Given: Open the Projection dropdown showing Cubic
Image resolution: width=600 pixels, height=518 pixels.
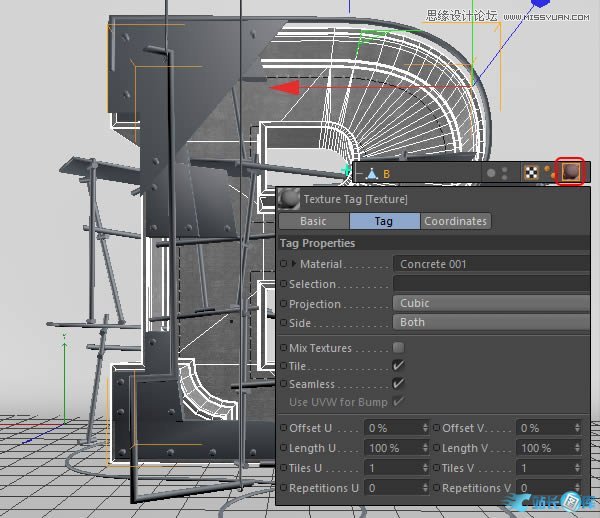Looking at the screenshot, I should point(490,303).
